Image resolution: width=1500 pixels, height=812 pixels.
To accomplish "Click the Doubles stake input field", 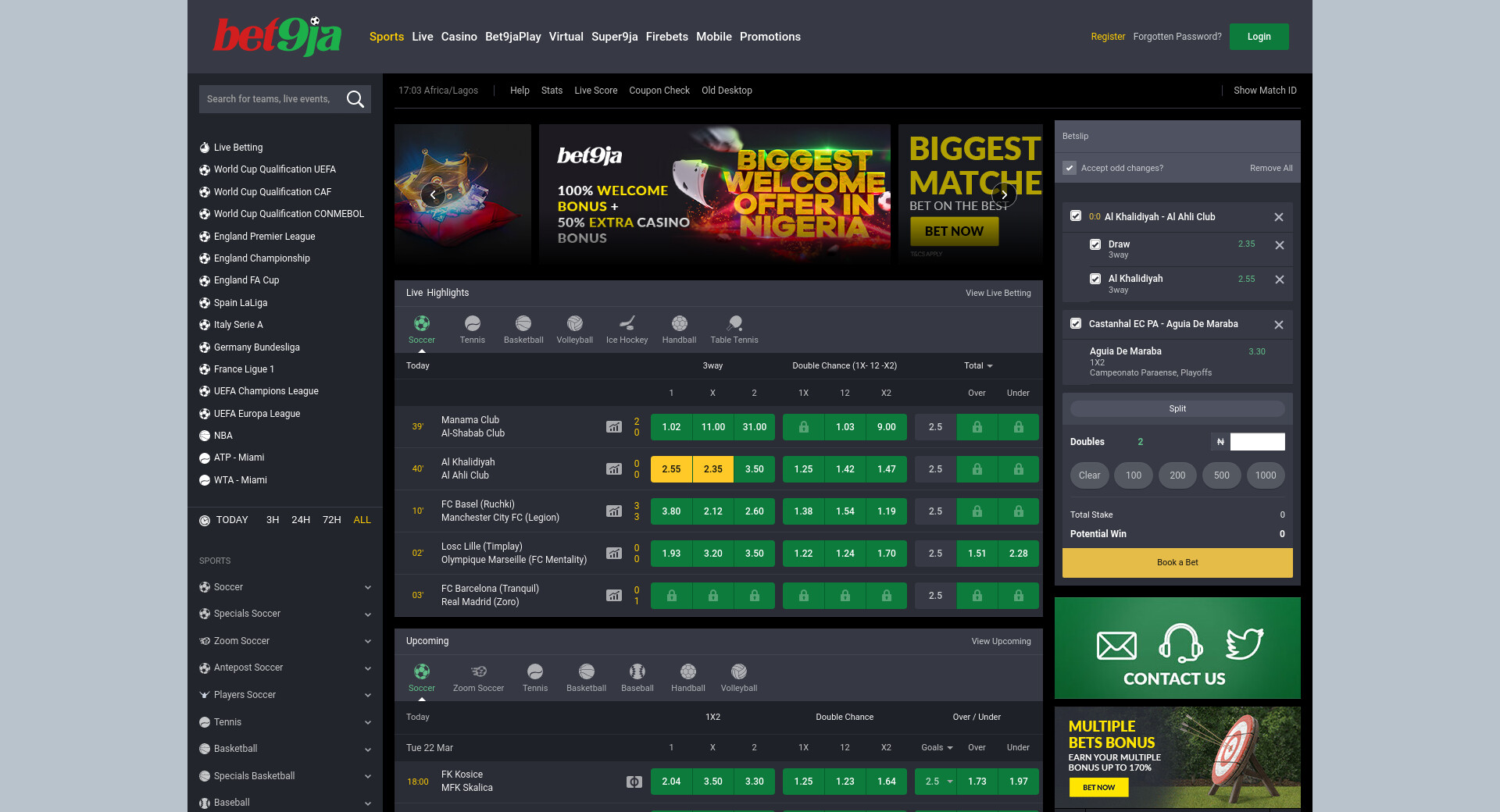I will pos(1257,442).
